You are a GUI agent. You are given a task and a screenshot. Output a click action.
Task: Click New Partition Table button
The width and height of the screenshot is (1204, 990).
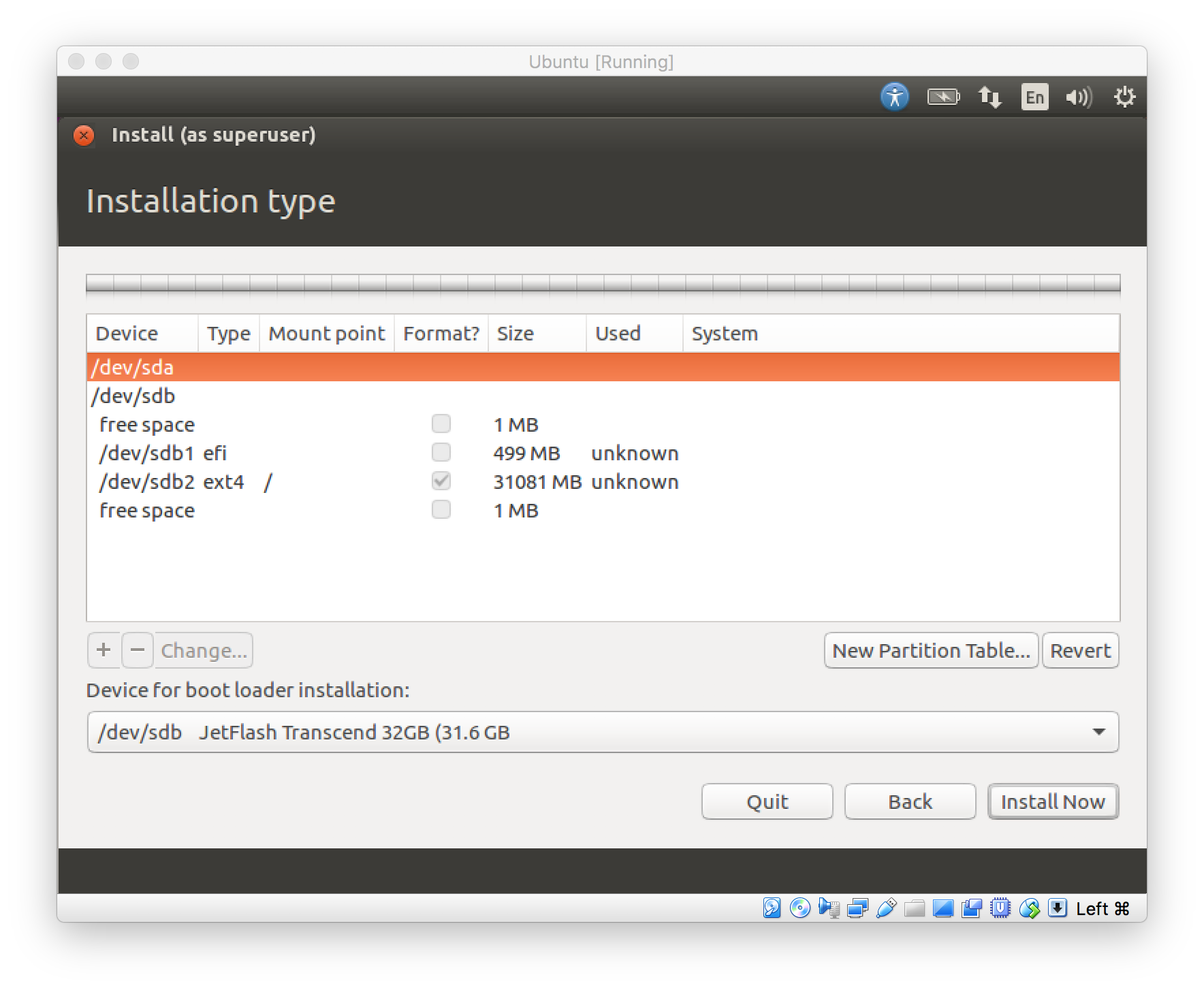pos(931,651)
